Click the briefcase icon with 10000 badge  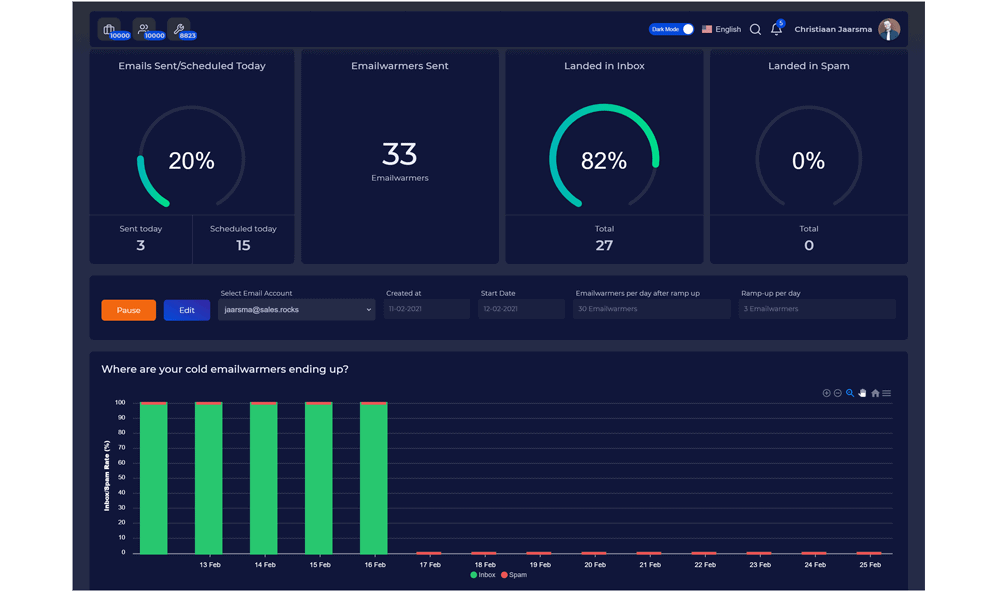110,29
